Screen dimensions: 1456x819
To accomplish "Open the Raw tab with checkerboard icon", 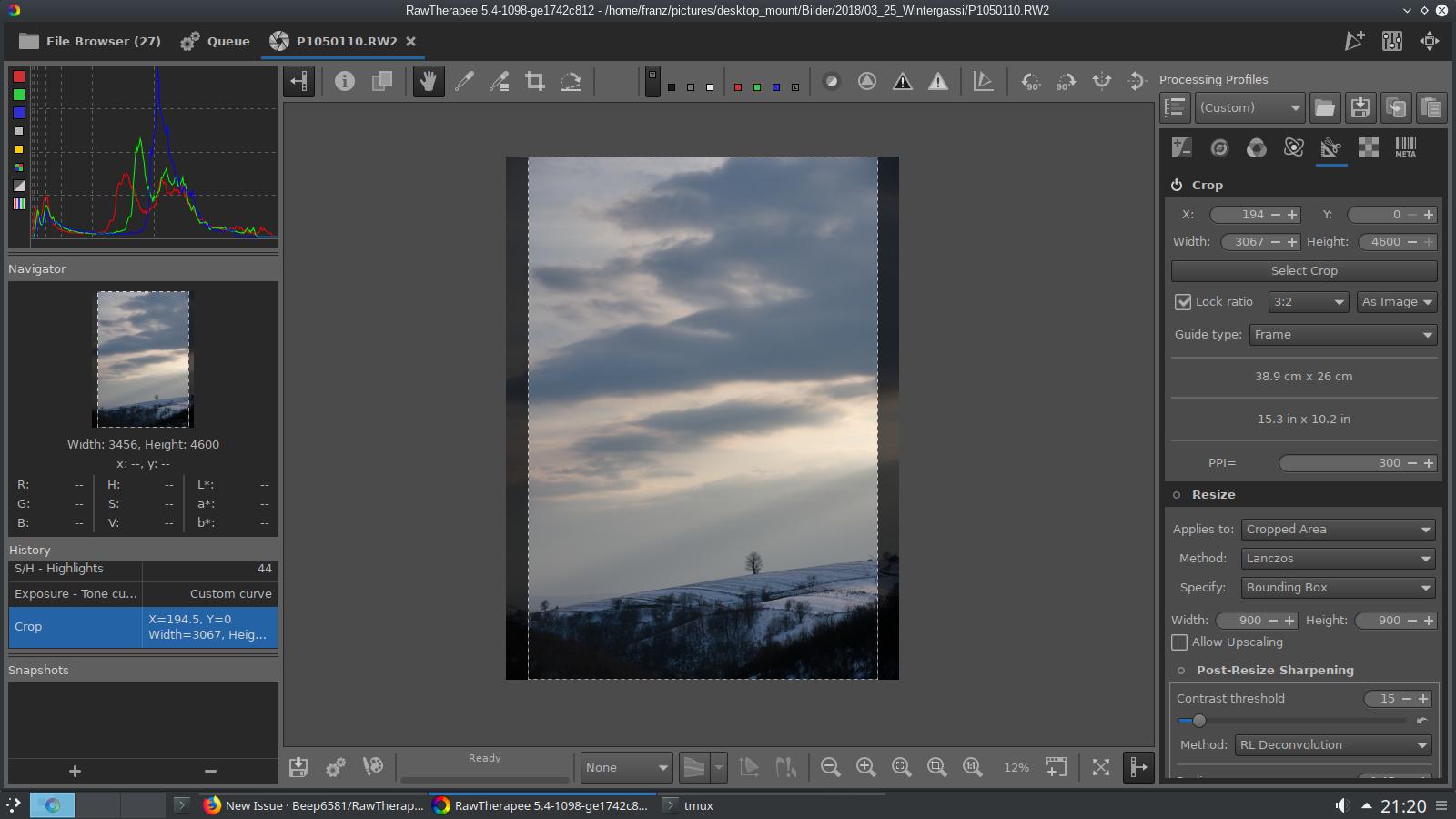I will tap(1369, 147).
